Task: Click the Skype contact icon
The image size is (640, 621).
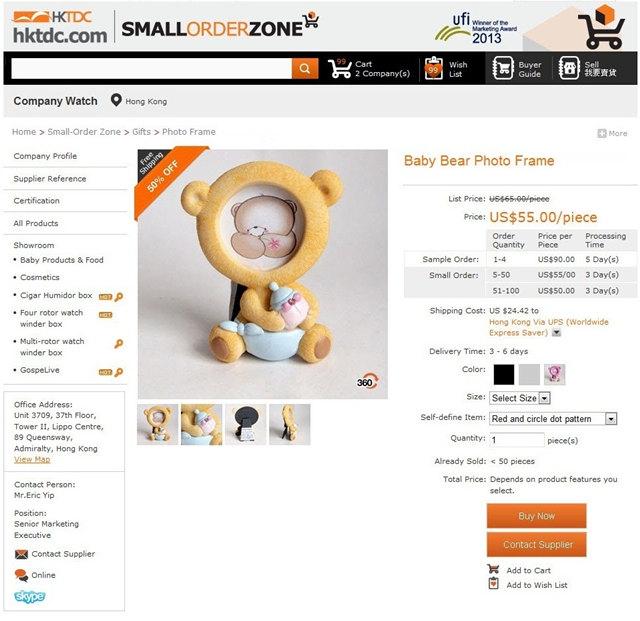Action: tap(30, 597)
